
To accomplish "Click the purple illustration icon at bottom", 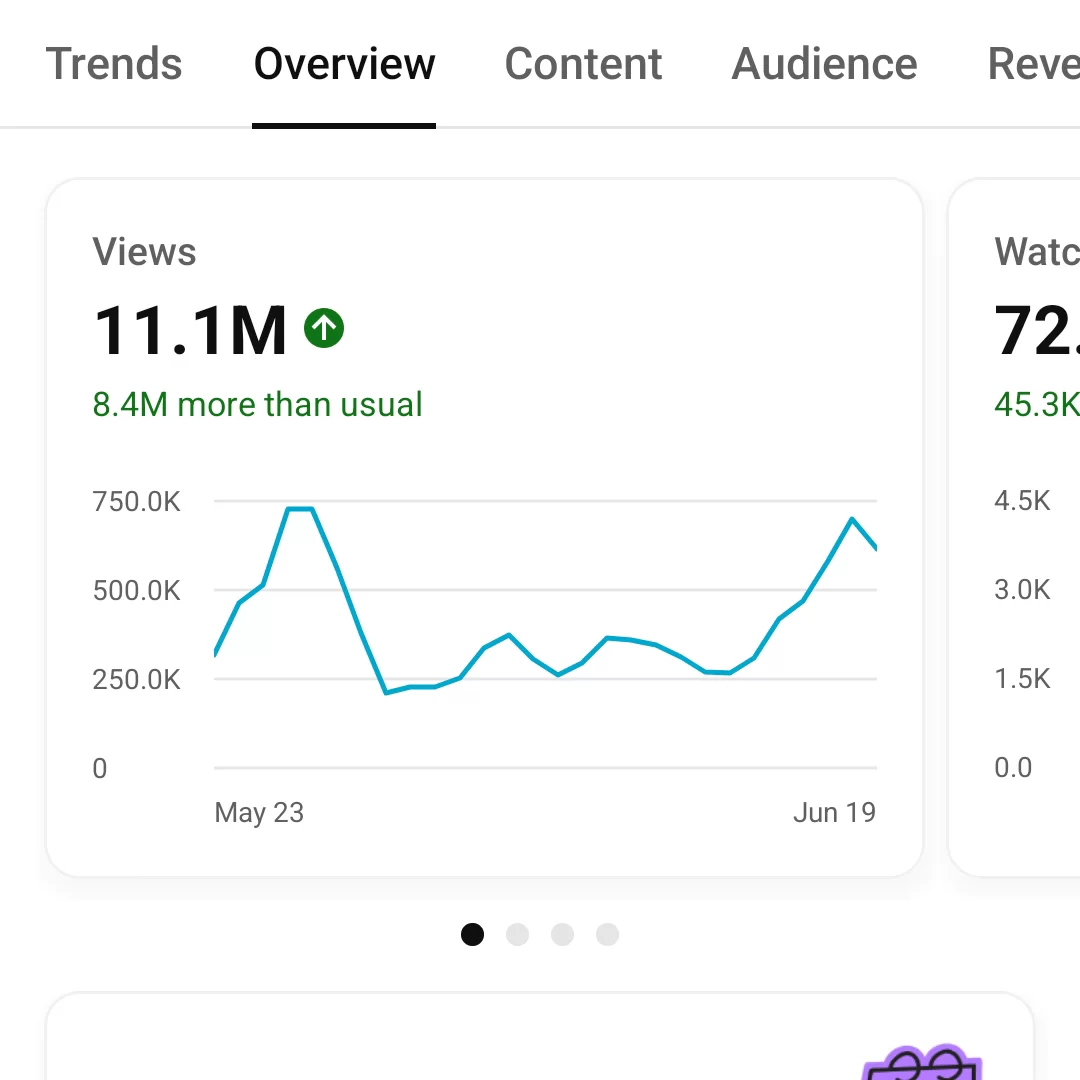I will [923, 1062].
